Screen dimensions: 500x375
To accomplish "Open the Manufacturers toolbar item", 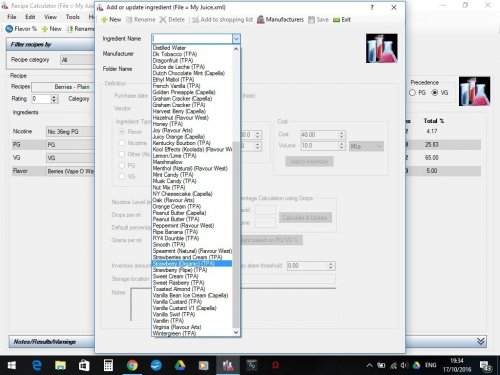I will 280,20.
